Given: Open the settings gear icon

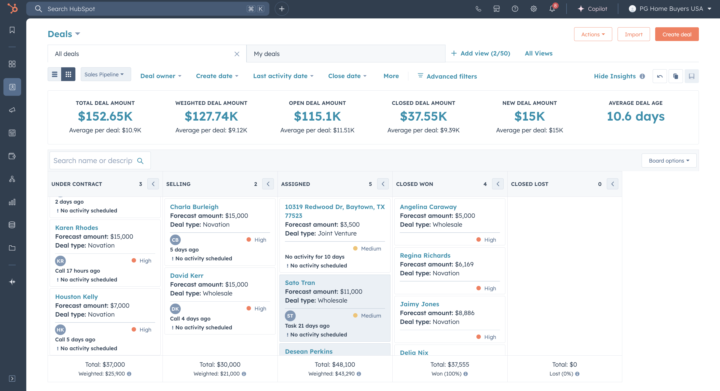Looking at the screenshot, I should point(533,9).
